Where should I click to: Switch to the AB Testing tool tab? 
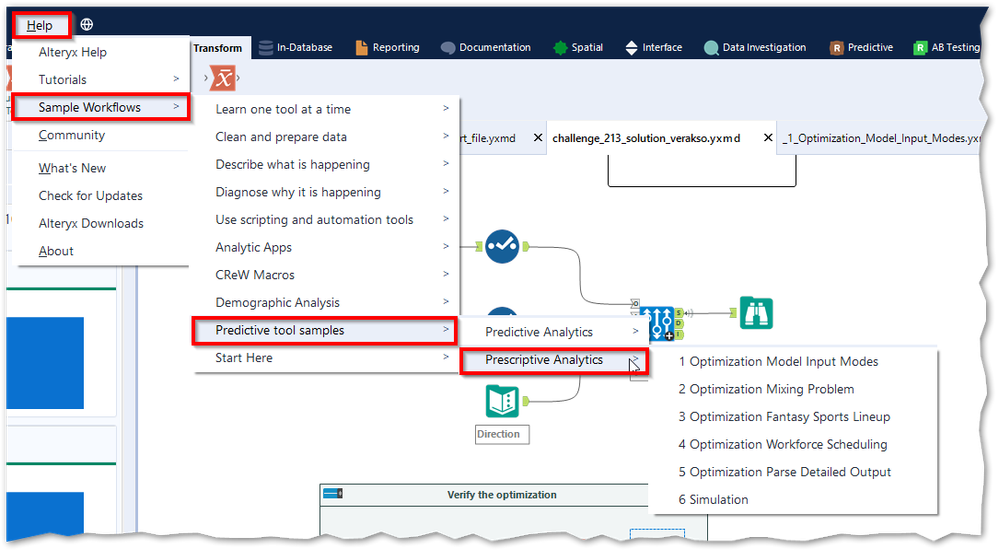[x=947, y=47]
